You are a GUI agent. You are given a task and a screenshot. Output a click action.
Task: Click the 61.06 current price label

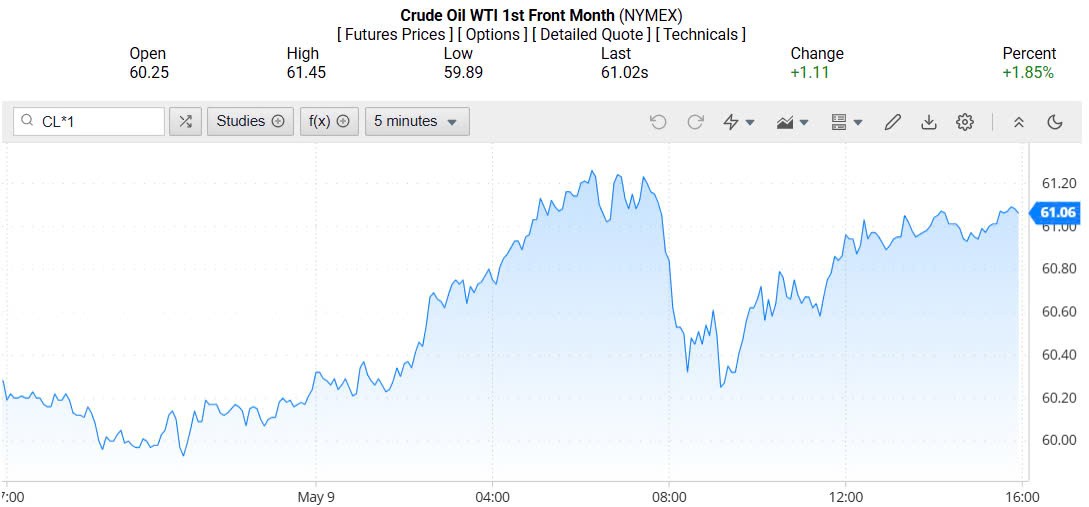pos(1057,212)
